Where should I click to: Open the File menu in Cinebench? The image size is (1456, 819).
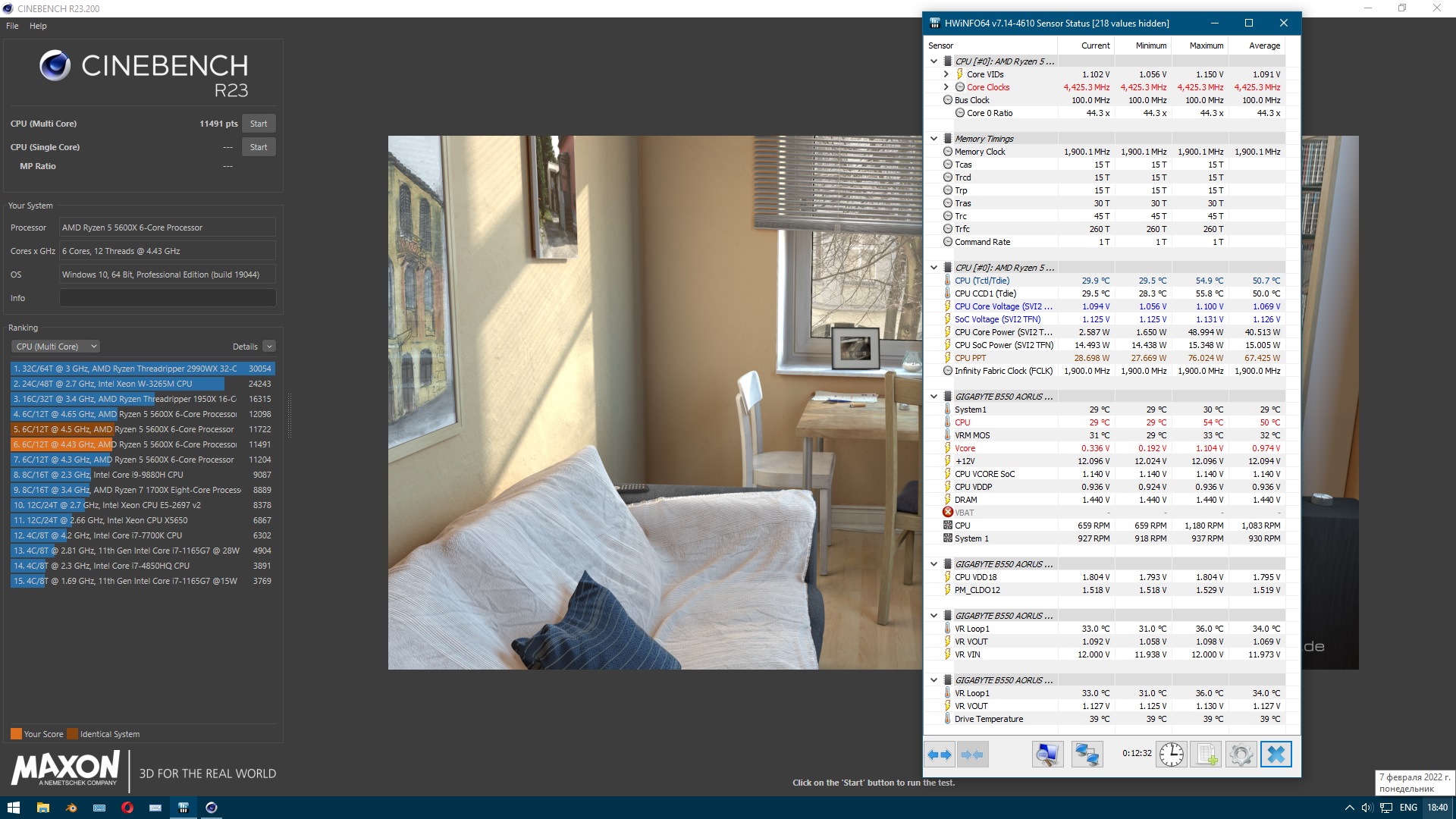tap(12, 26)
